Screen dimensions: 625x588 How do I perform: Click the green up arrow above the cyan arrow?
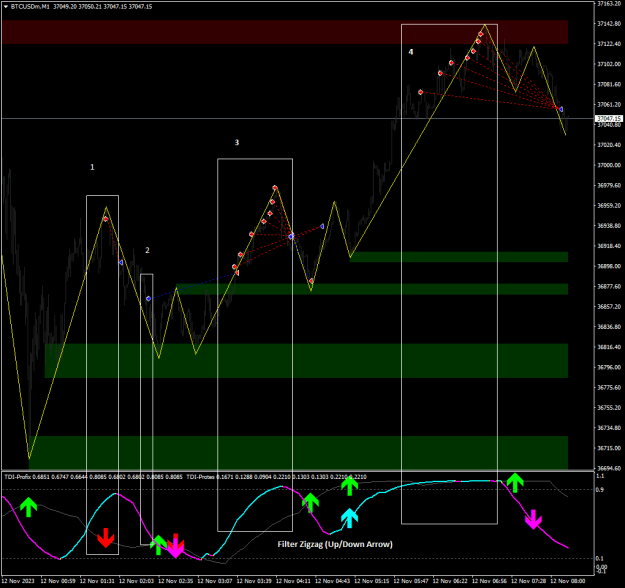tap(350, 486)
